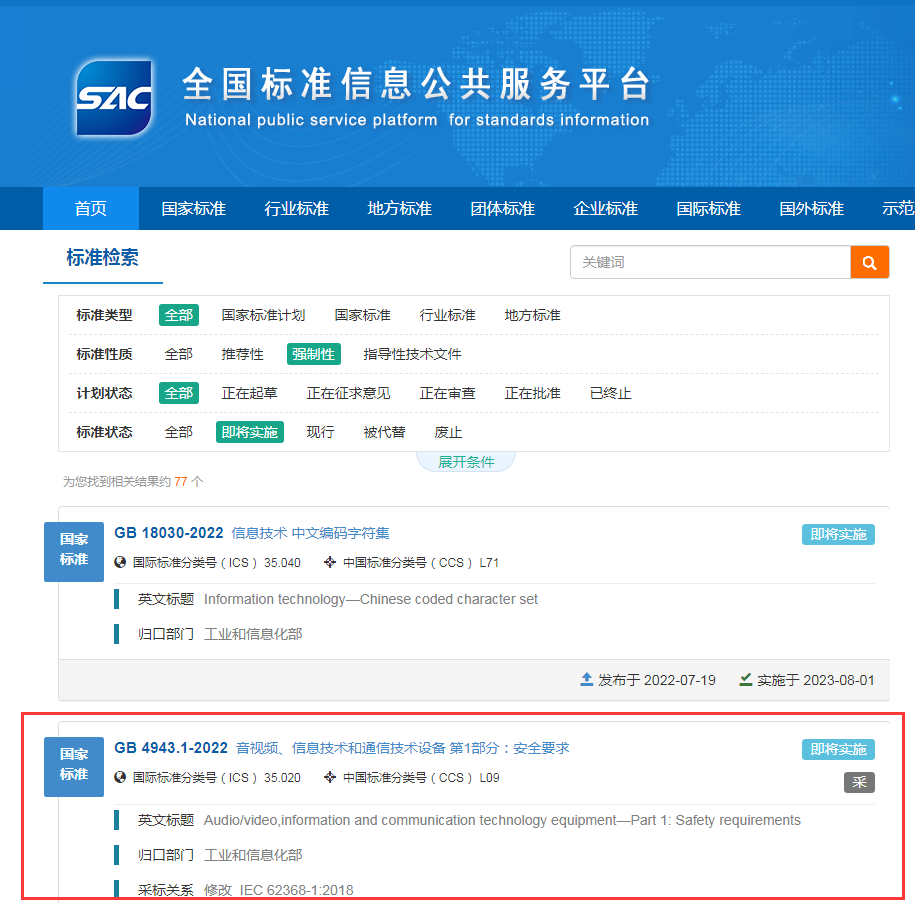Image resolution: width=915 pixels, height=903 pixels.
Task: Click English title Information technology—Chinese coded character set
Action: click(x=371, y=599)
